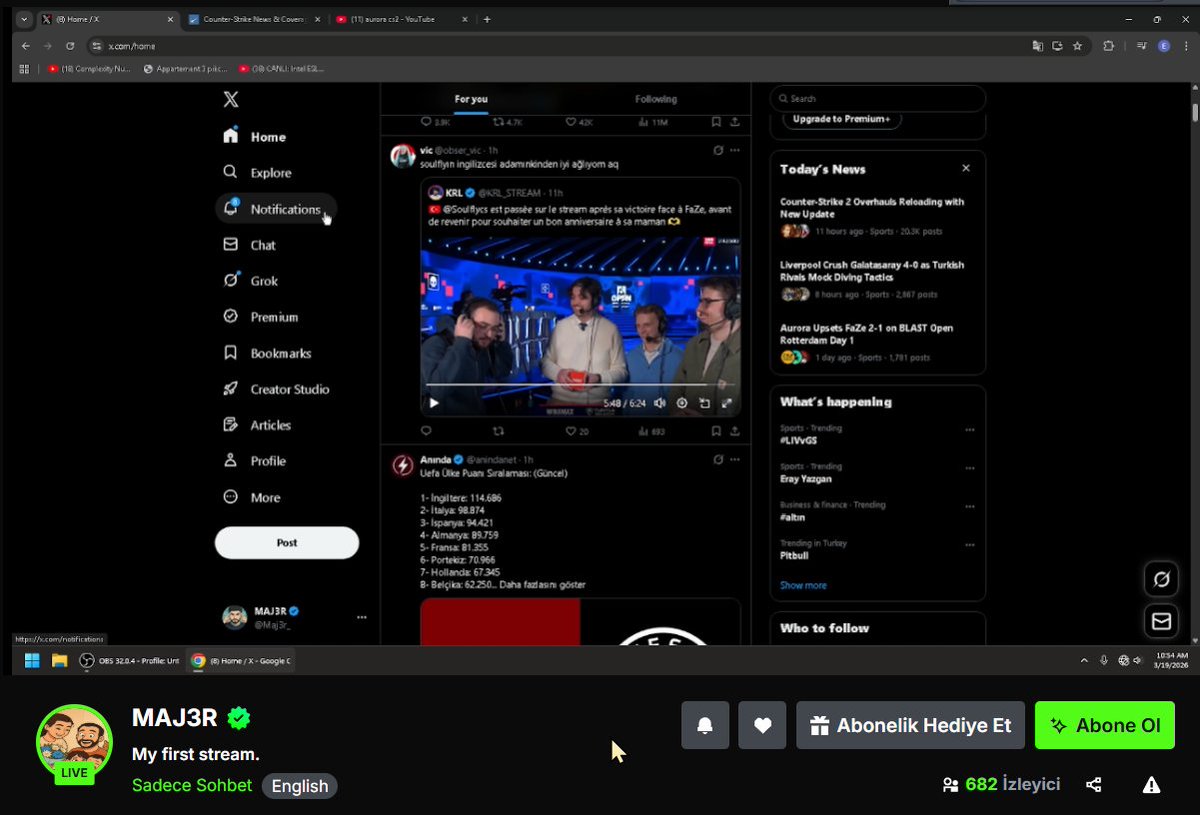Open Grok in the sidebar
Image resolution: width=1200 pixels, height=815 pixels.
click(x=251, y=281)
